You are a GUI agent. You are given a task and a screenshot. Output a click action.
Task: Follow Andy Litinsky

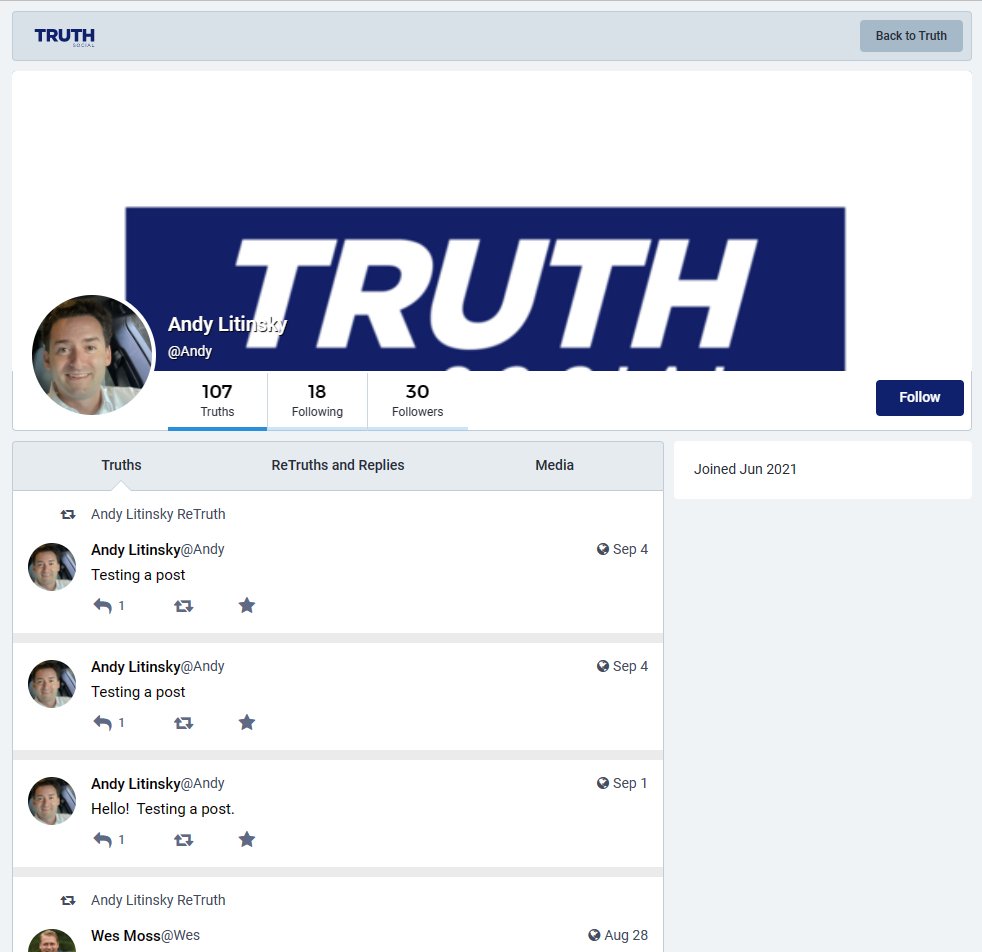(x=919, y=397)
